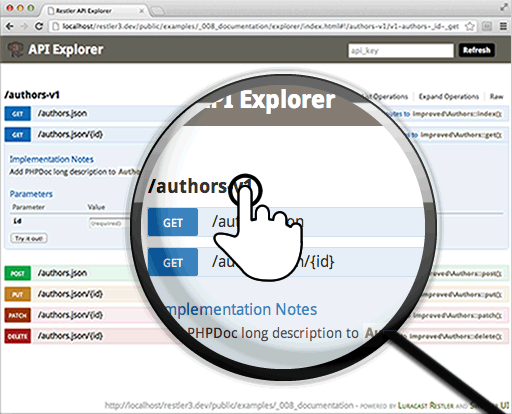The width and height of the screenshot is (512, 414).
Task: Click the red DELETE badge
Action: coord(18,336)
